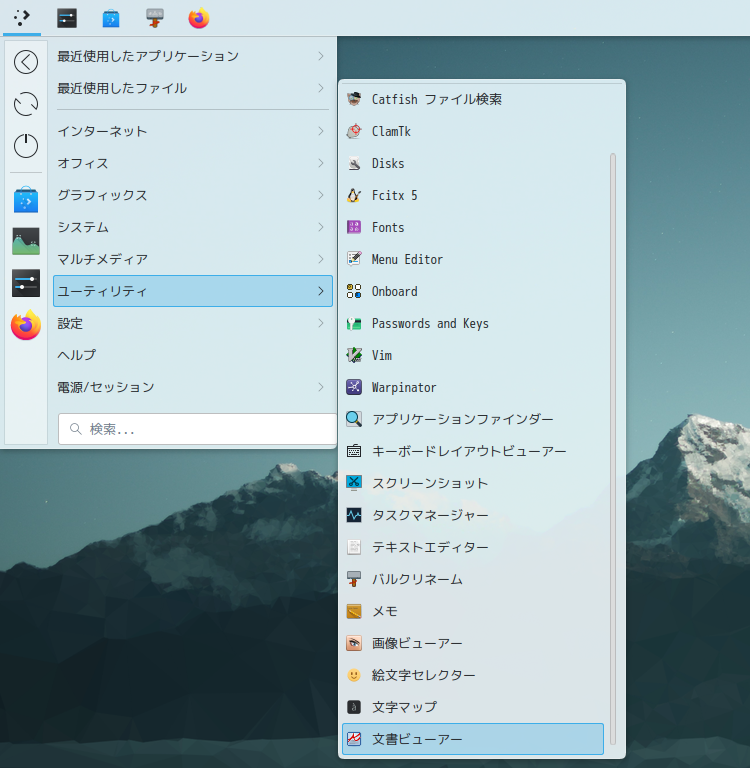Expand the 電源/セッション submenu

click(x=192, y=387)
